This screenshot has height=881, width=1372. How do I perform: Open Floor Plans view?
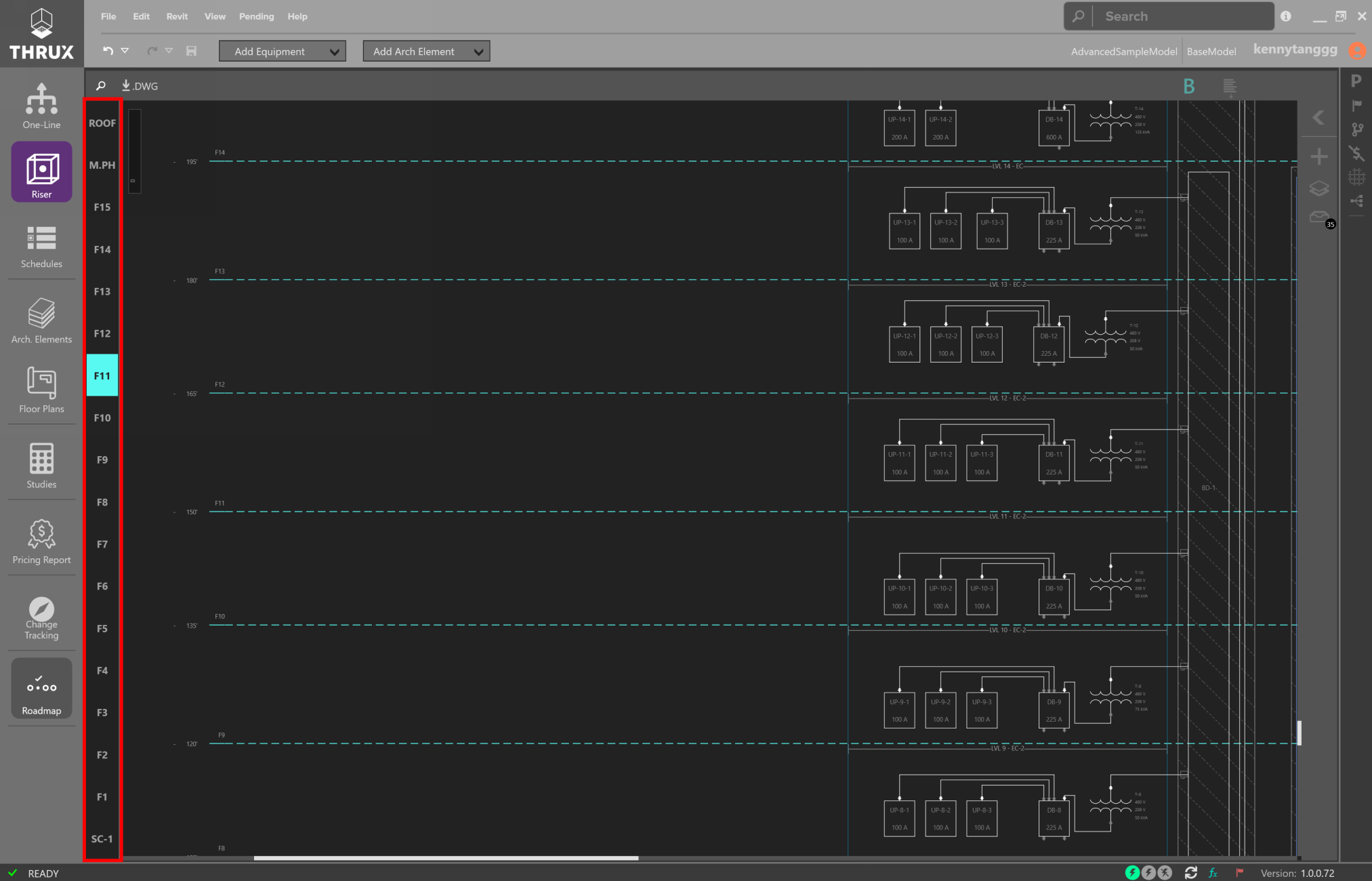(x=41, y=390)
